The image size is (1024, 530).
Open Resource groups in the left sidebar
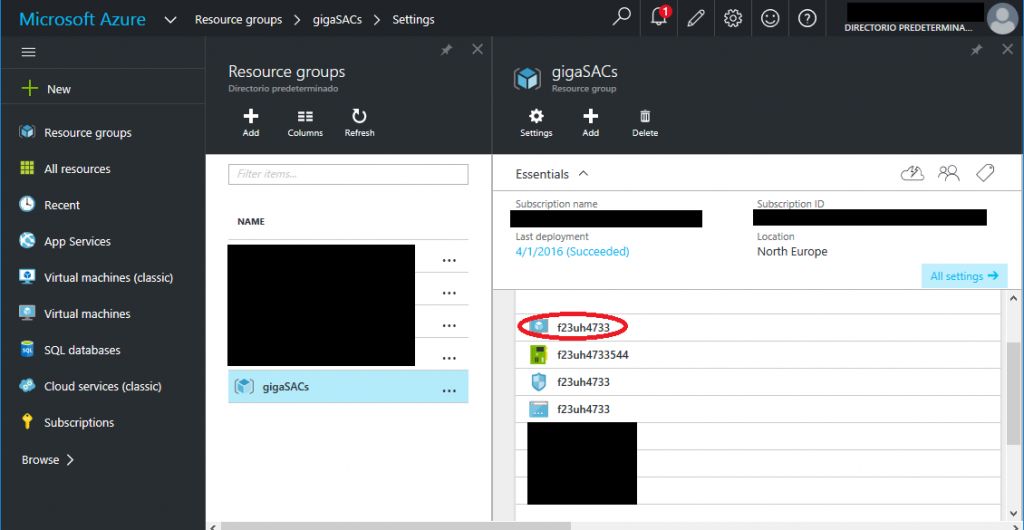coord(88,132)
